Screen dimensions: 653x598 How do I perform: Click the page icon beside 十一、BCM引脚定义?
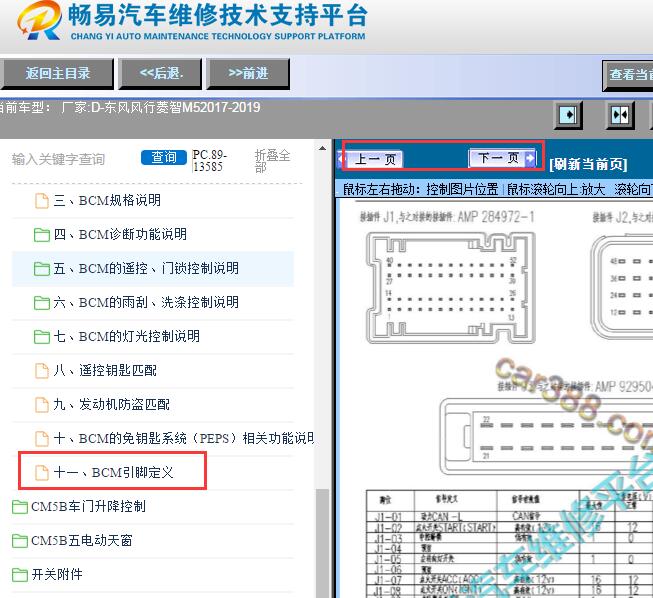tap(41, 473)
